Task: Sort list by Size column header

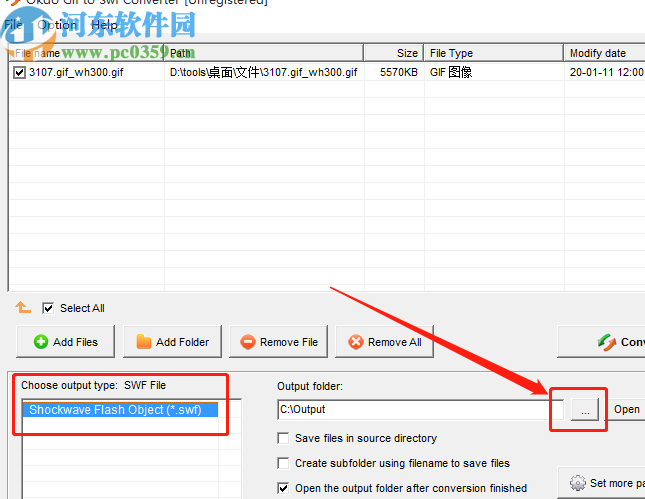Action: (394, 53)
